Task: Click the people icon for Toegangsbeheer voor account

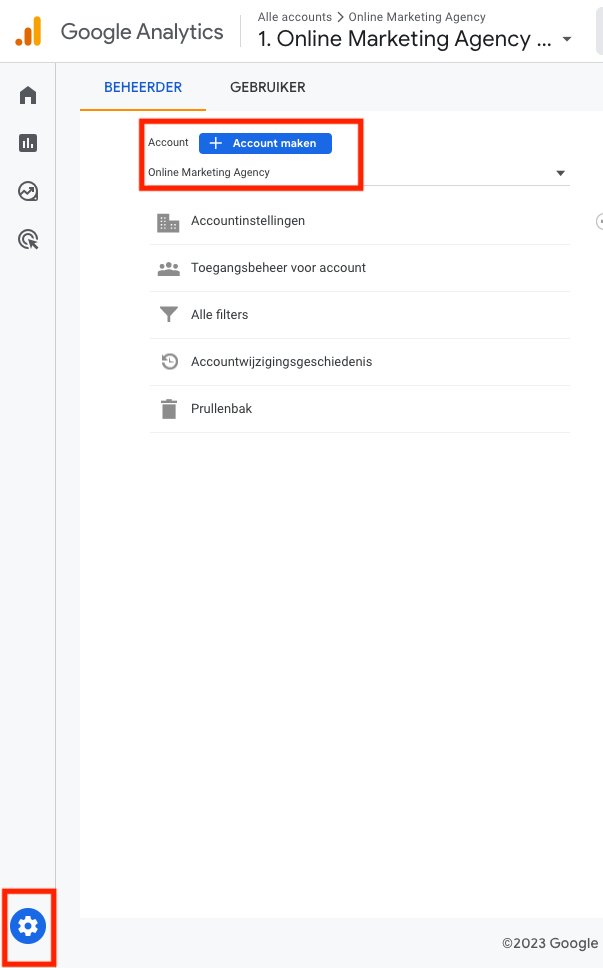Action: 168,267
